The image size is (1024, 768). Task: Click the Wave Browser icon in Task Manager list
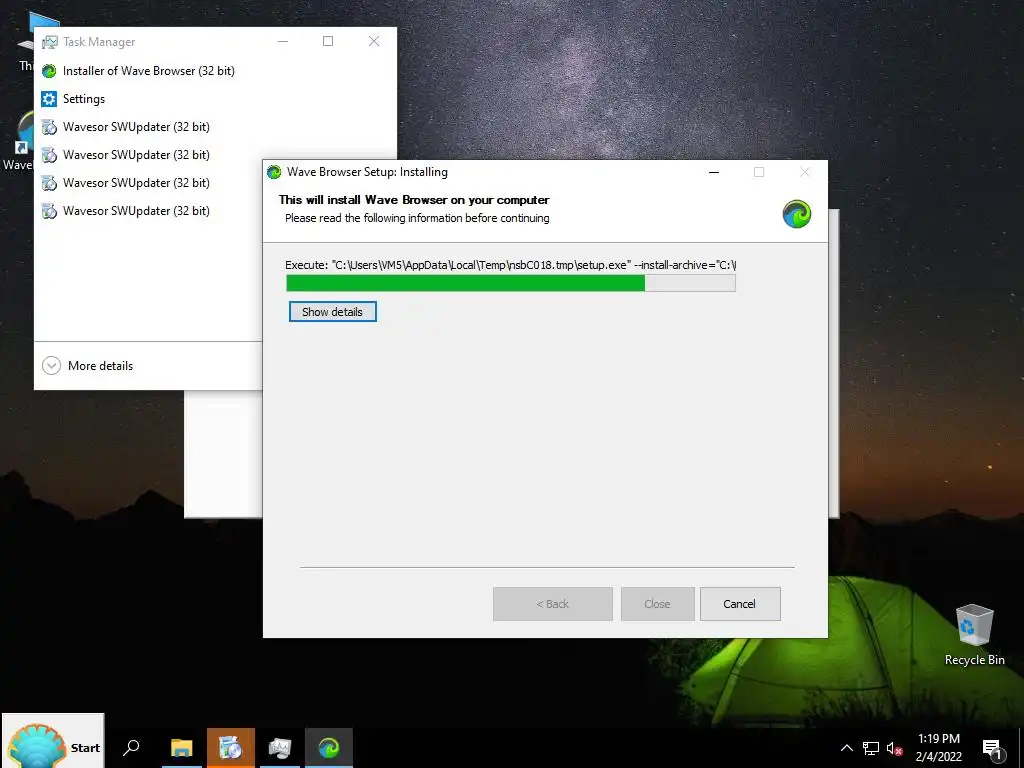(x=49, y=71)
